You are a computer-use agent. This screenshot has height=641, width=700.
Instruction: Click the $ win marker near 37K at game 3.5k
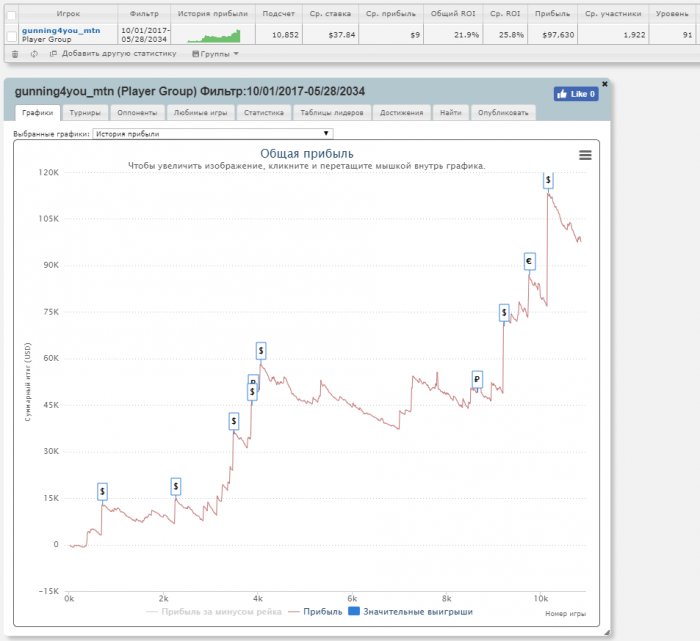click(233, 421)
